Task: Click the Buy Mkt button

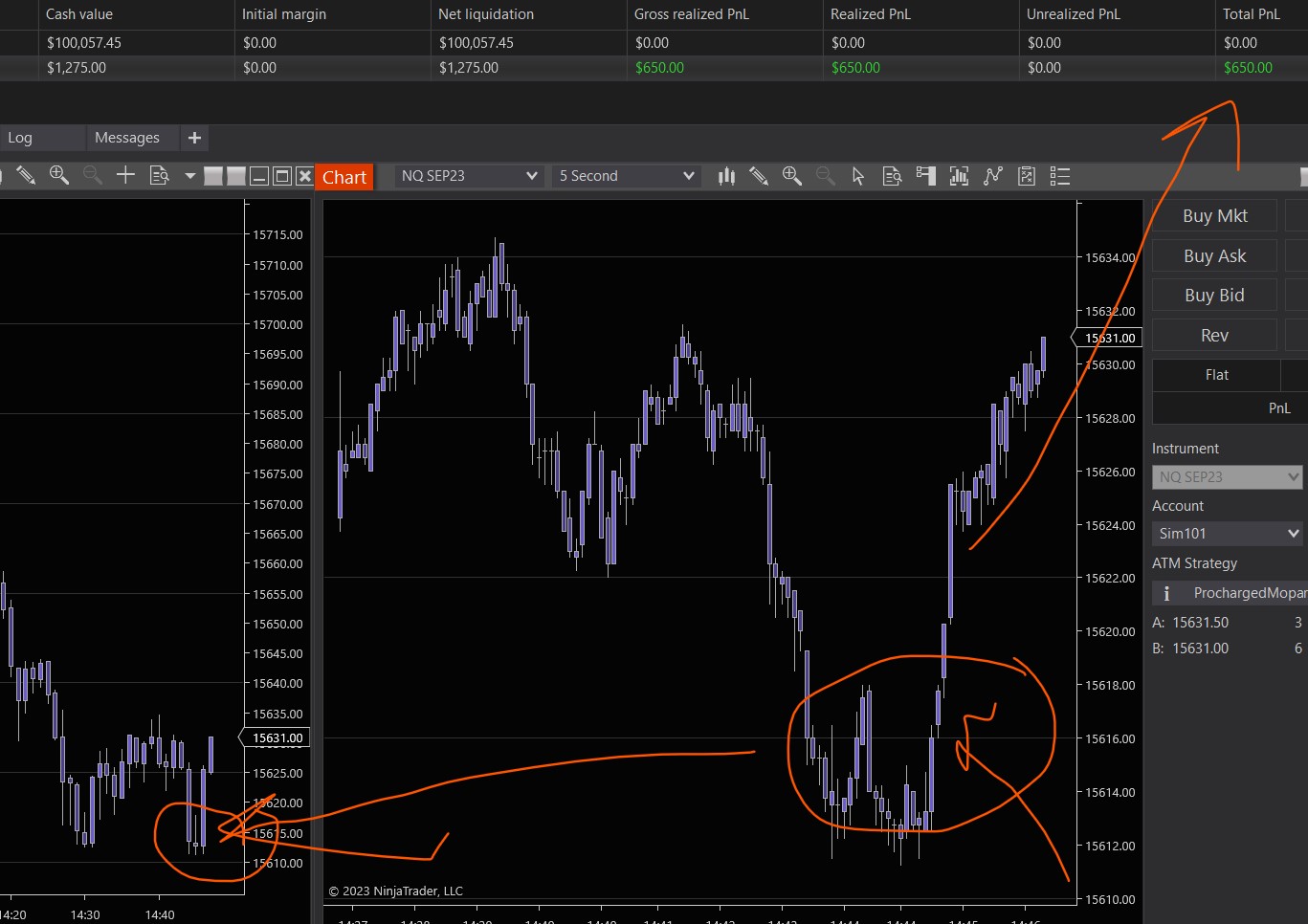Action: point(1214,216)
